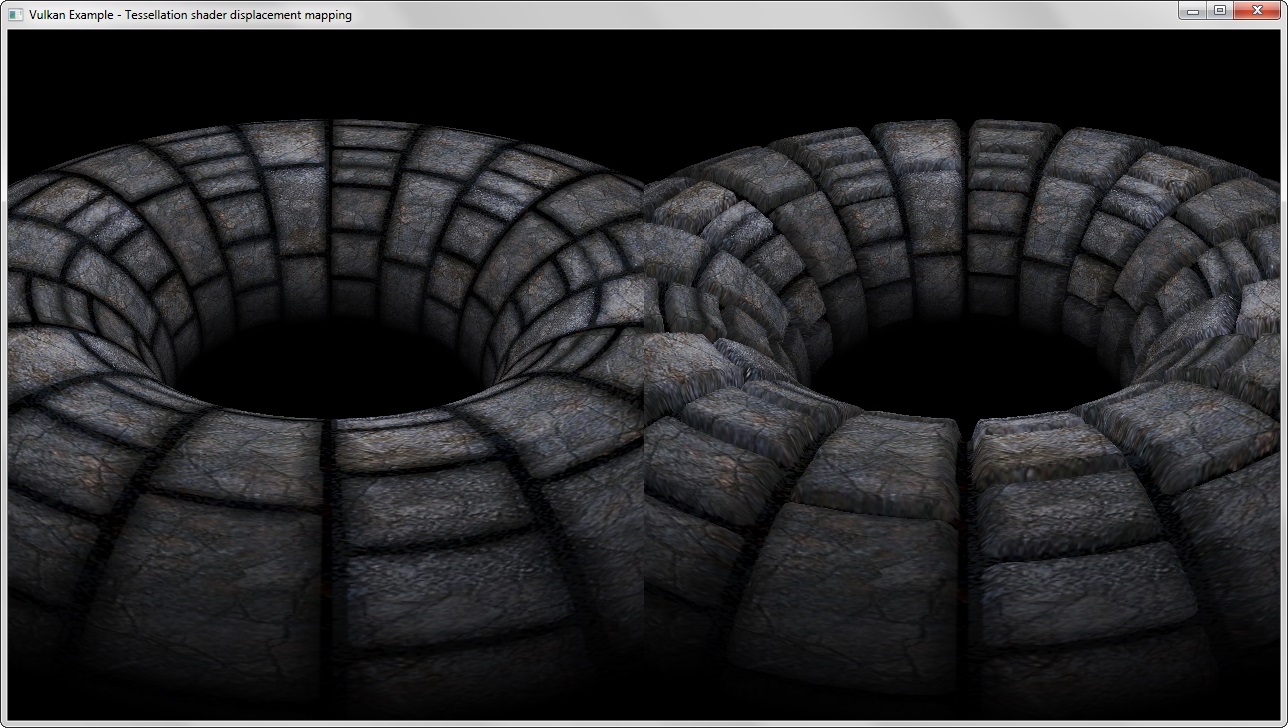
Task: Click the empty title bar area right of the title
Action: point(760,15)
